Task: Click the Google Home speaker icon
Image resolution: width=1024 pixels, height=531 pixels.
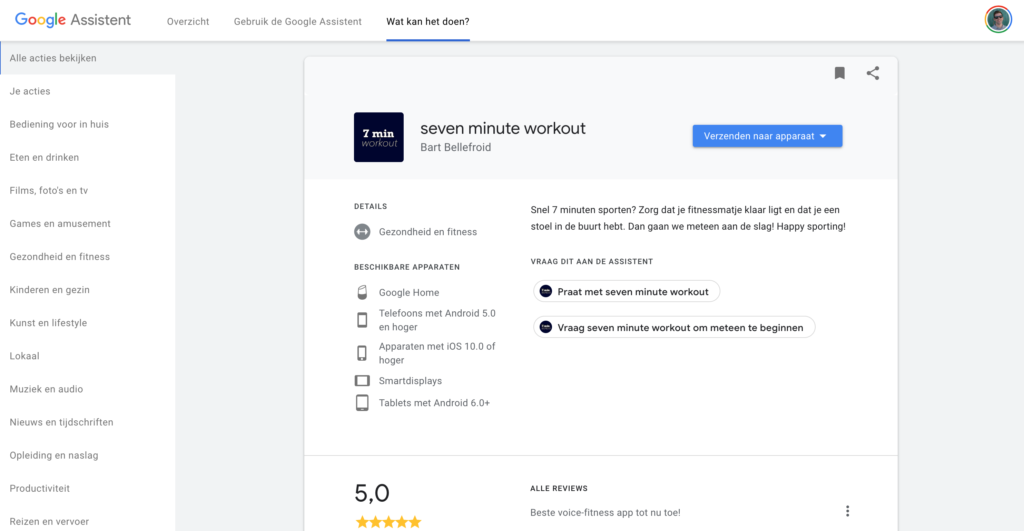Action: tap(362, 293)
